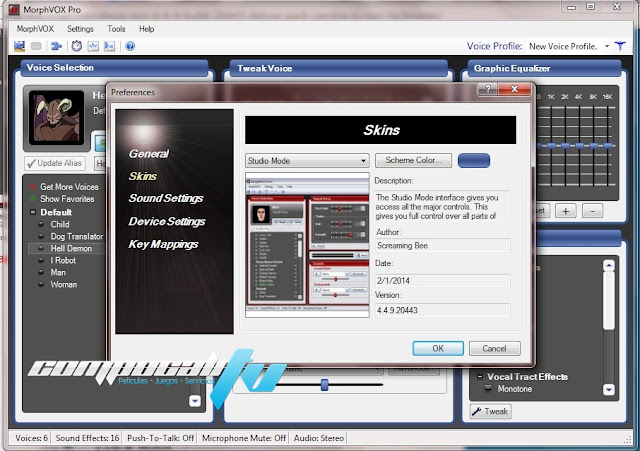Screen dimensions: 640x451
Task: Click "Voices: 6" in status bar
Action: point(31,438)
